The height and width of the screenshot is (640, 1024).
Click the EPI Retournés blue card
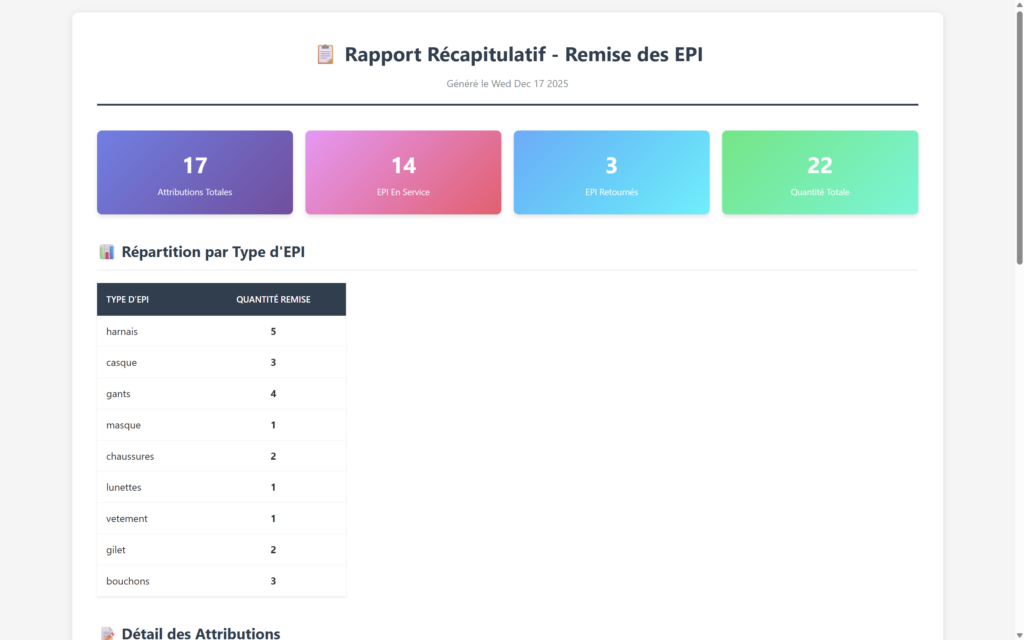click(611, 172)
